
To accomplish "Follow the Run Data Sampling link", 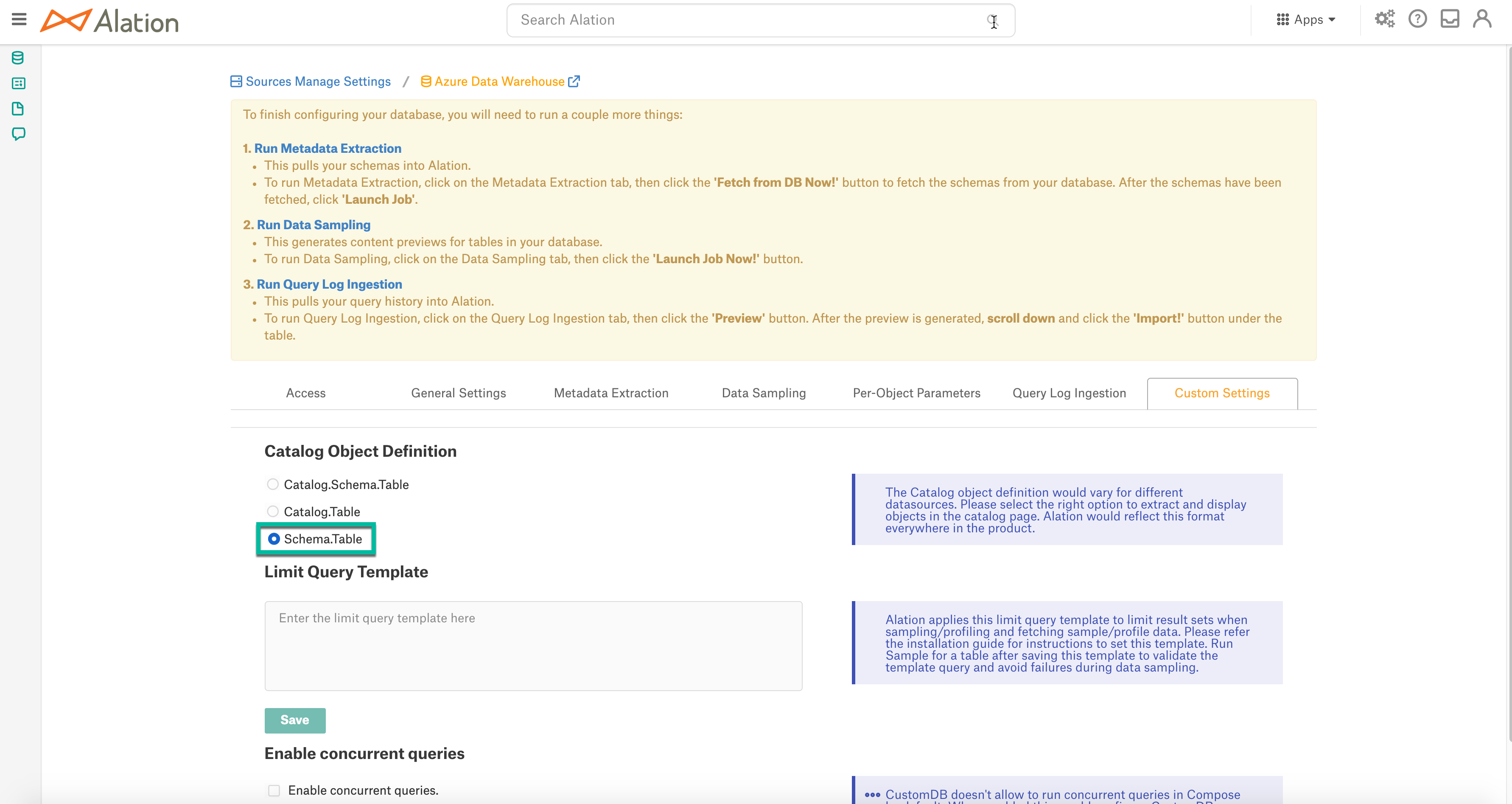I will 314,225.
